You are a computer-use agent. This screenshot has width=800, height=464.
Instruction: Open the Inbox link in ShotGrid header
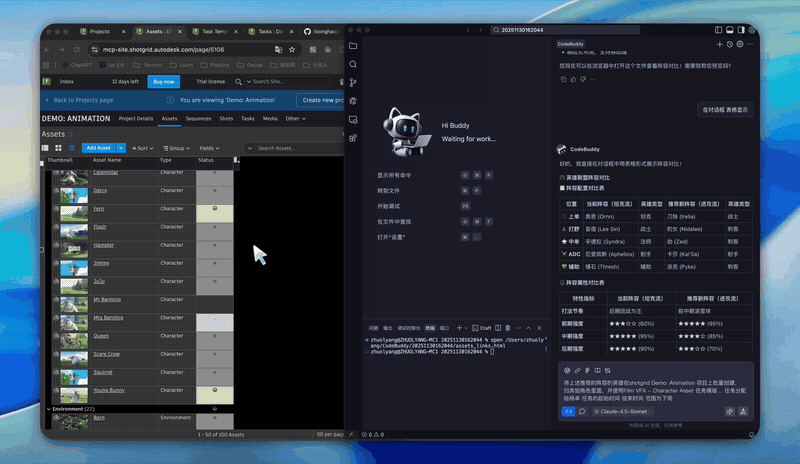(x=66, y=82)
